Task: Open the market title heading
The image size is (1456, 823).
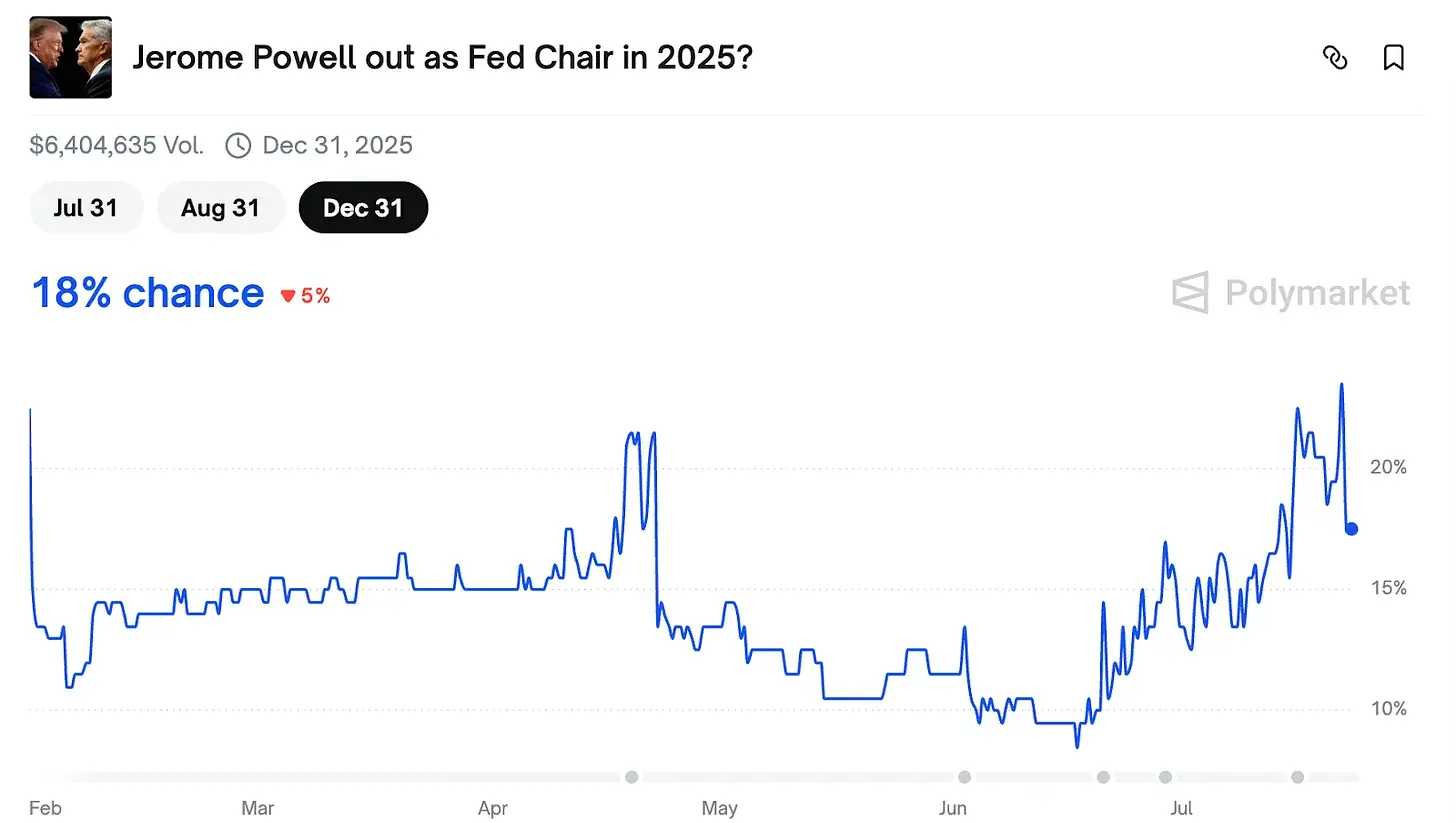Action: [443, 58]
